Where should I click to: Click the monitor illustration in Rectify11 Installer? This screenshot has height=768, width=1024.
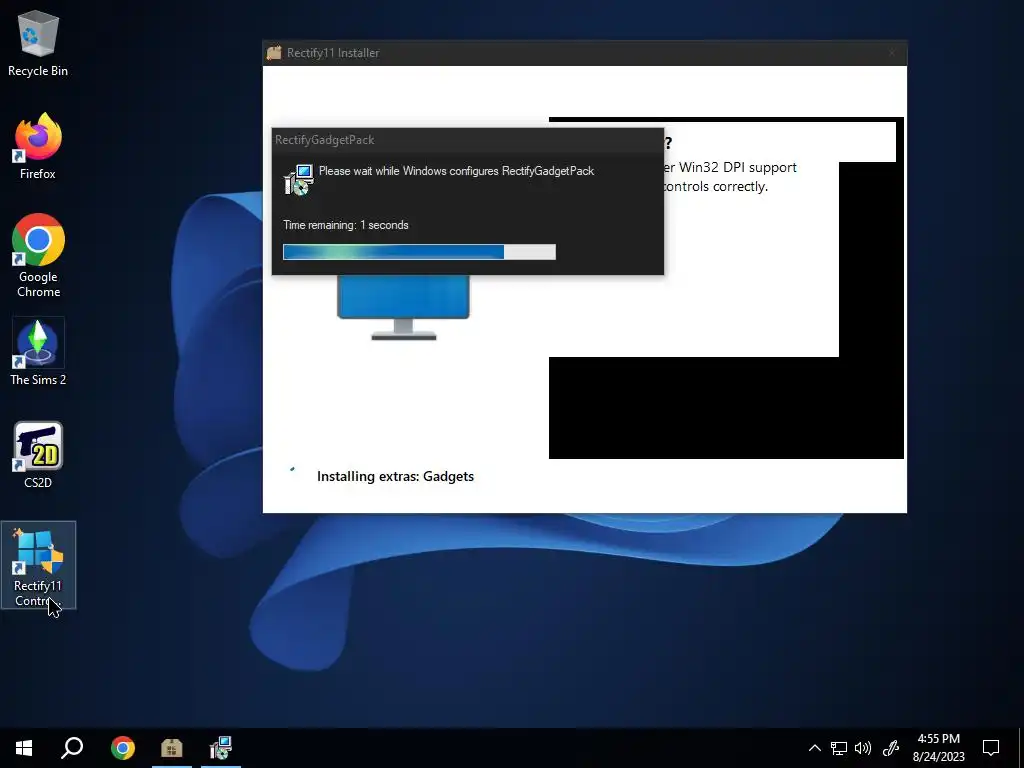[x=404, y=308]
